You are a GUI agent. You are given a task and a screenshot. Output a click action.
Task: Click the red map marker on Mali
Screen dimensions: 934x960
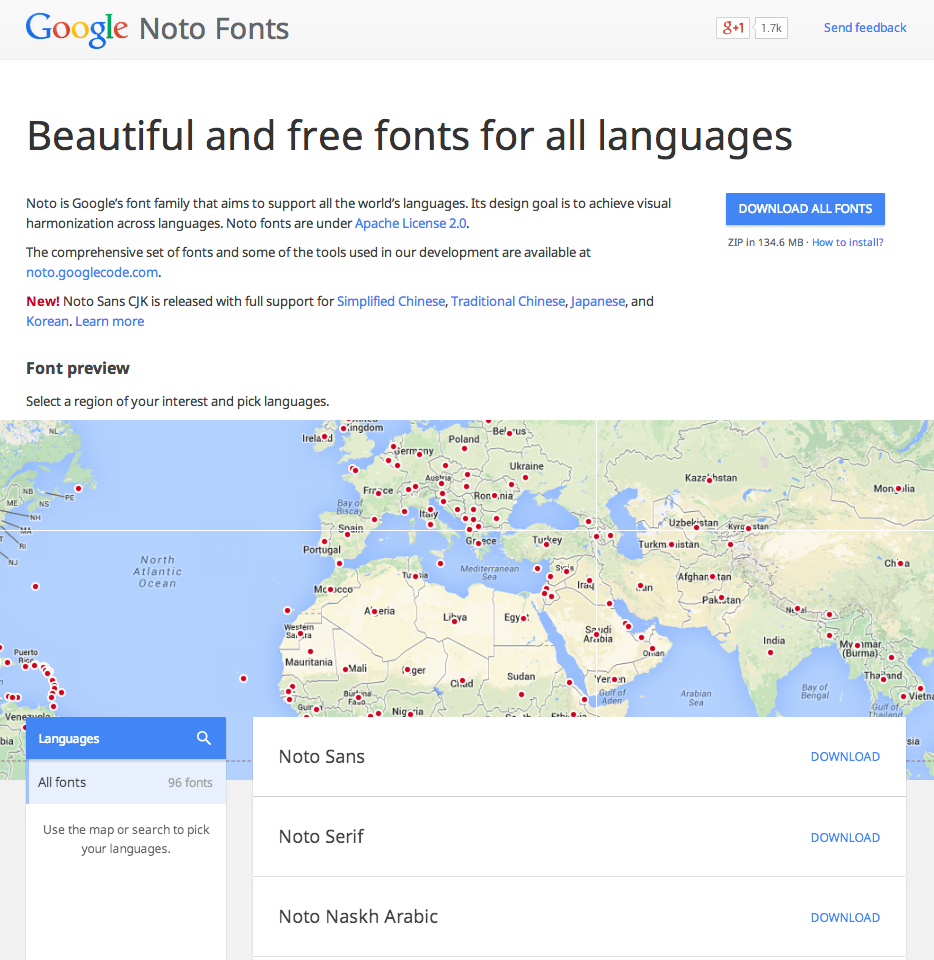point(346,669)
